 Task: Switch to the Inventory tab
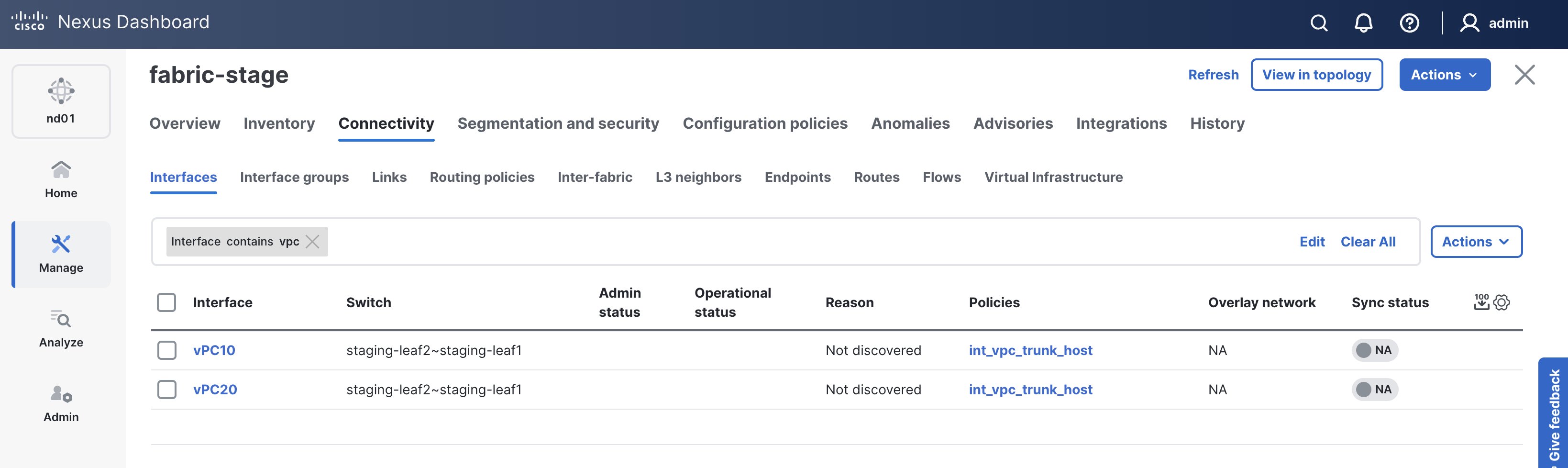[x=279, y=123]
